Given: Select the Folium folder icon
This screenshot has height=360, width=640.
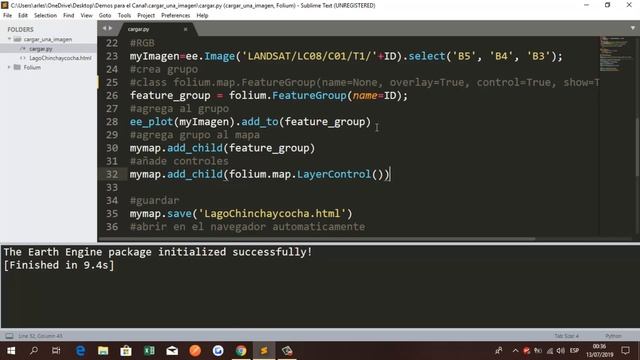Looking at the screenshot, I should point(17,67).
